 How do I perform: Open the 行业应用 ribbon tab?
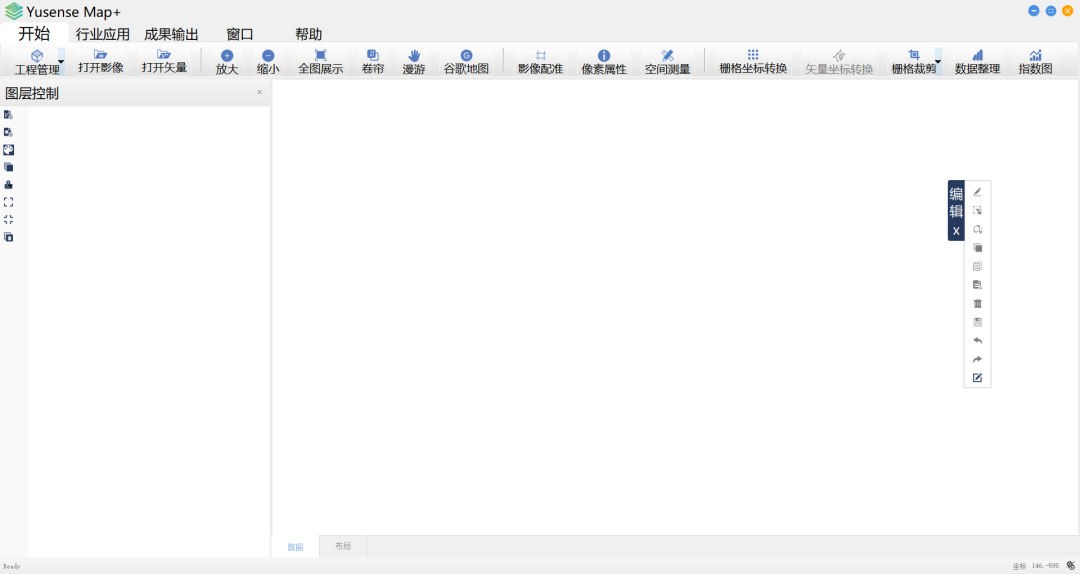click(103, 34)
